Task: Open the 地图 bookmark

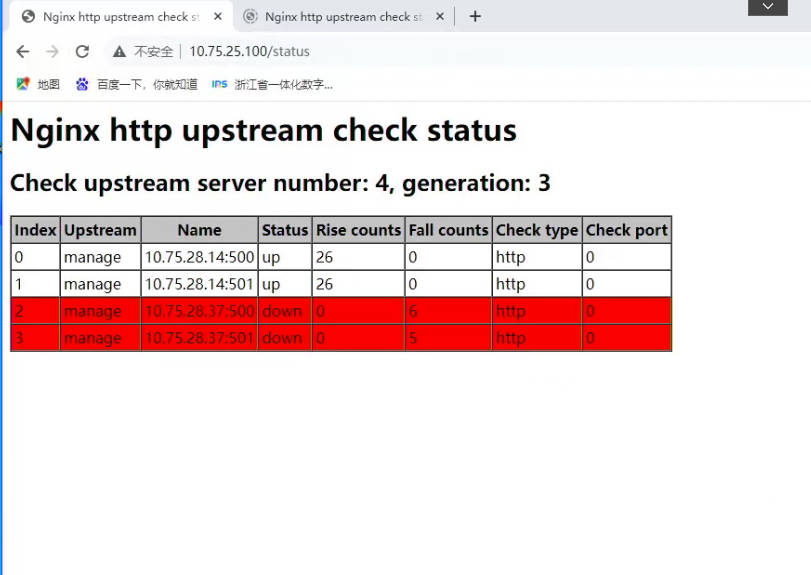Action: tap(49, 84)
